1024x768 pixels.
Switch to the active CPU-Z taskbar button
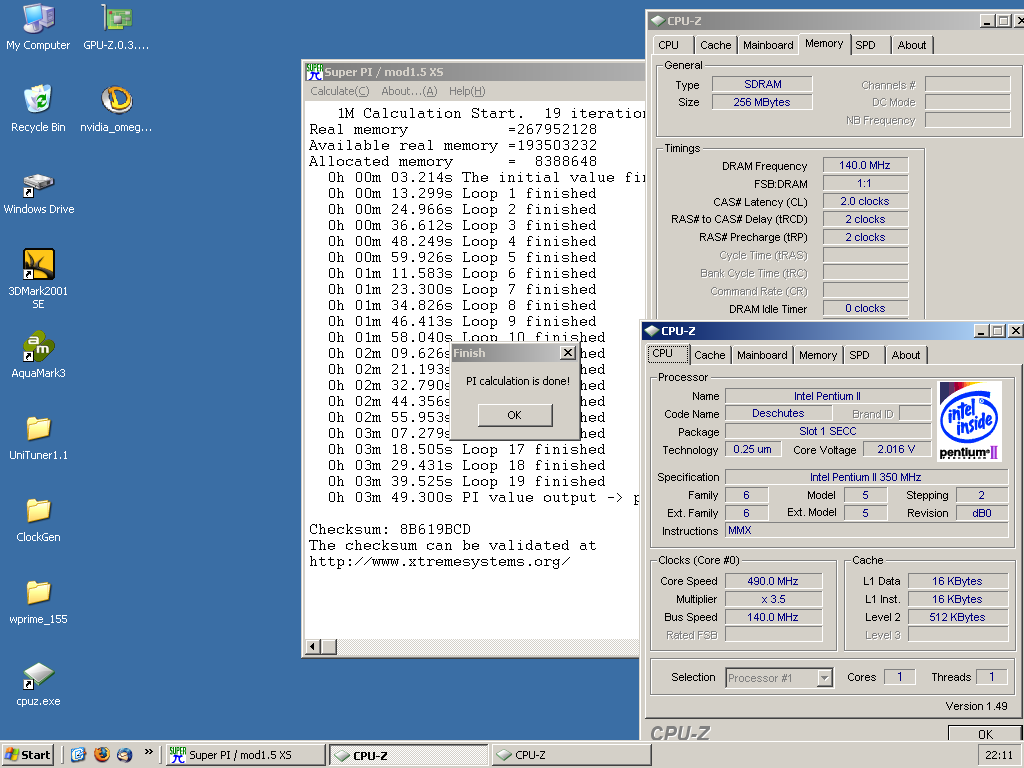[x=409, y=755]
